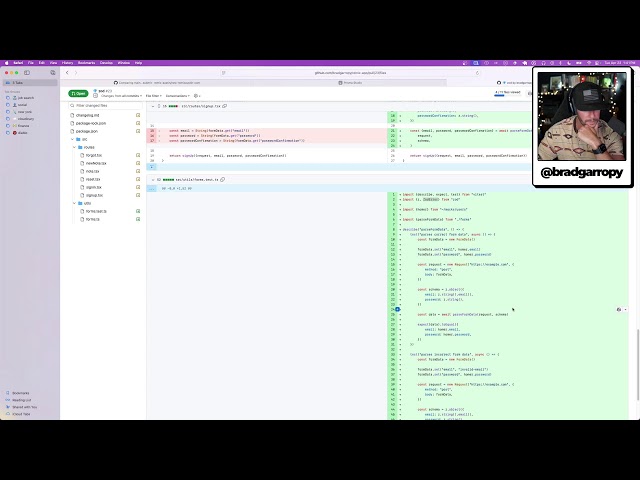Select forms.ts in file tree
640x480 pixels.
92,219
